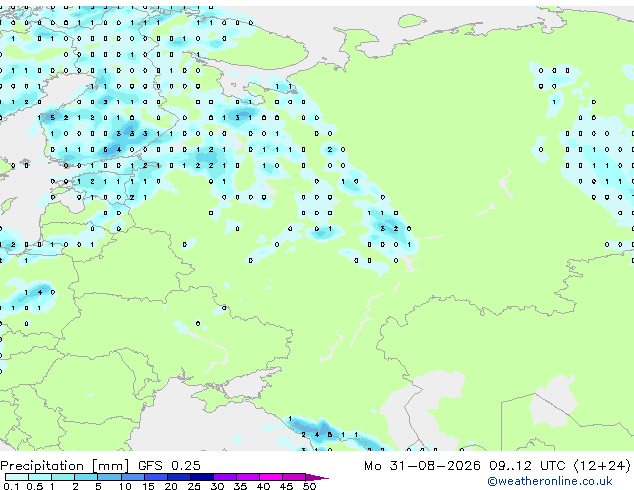Click the Mo 31-08-2026 date text
Image resolution: width=634 pixels, height=490 pixels.
pos(422,466)
